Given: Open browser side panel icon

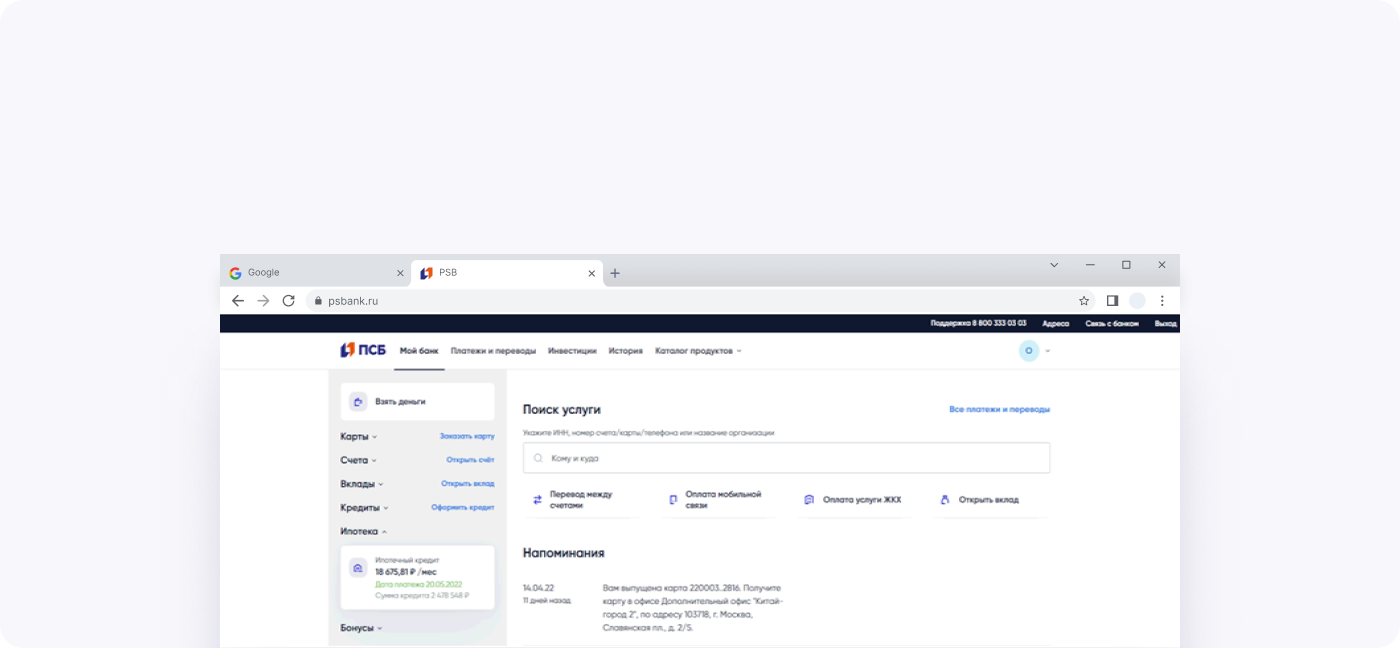Looking at the screenshot, I should (1112, 301).
